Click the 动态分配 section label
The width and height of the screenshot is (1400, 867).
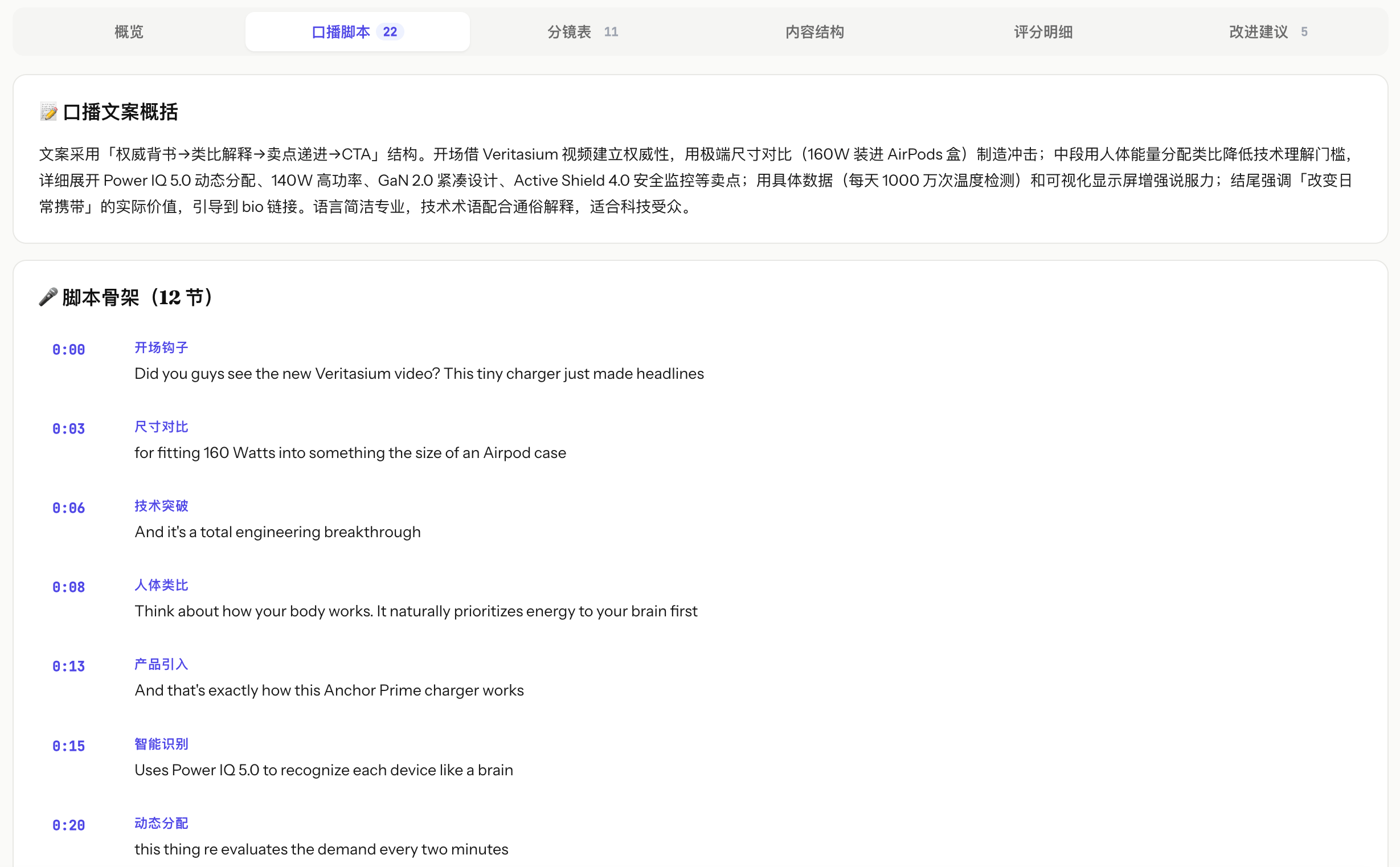pyautogui.click(x=161, y=823)
